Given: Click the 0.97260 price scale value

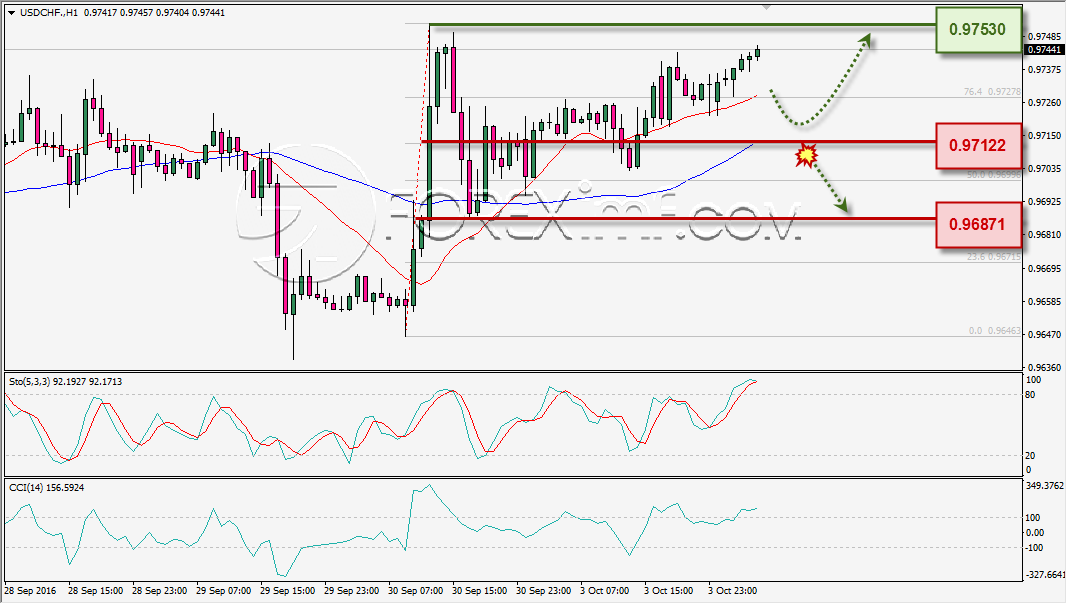Looking at the screenshot, I should coord(1044,103).
